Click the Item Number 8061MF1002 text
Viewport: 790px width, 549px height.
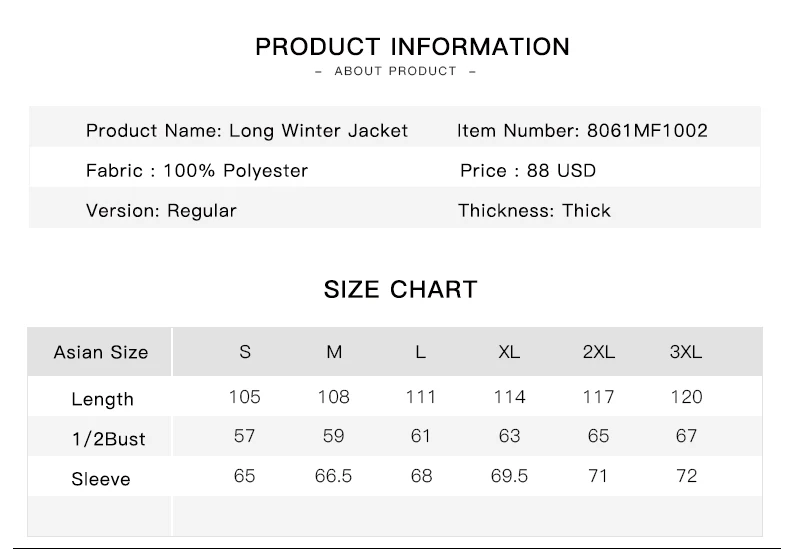click(x=582, y=131)
